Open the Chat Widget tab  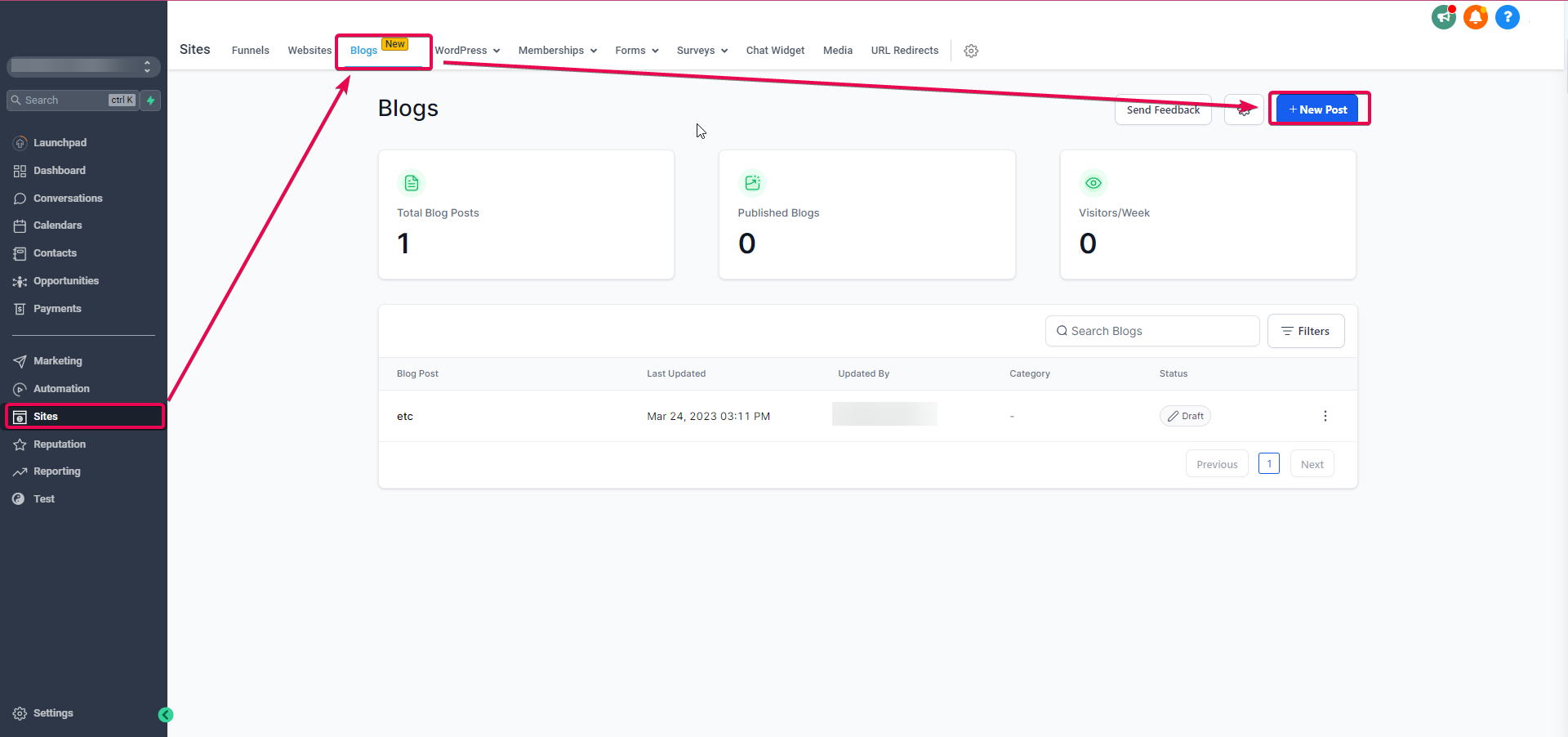(x=775, y=51)
